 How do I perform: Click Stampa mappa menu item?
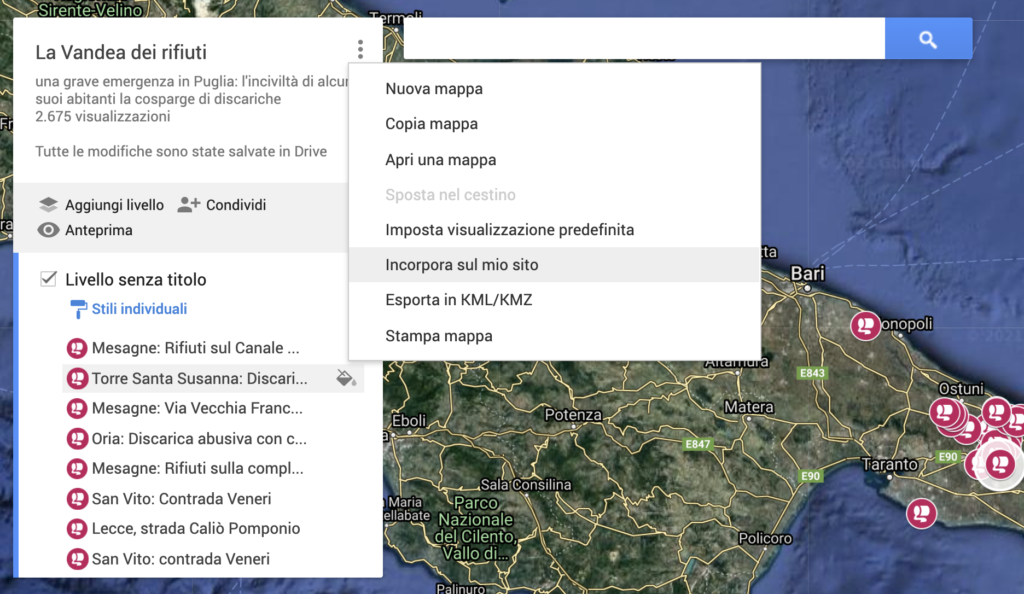(x=554, y=336)
